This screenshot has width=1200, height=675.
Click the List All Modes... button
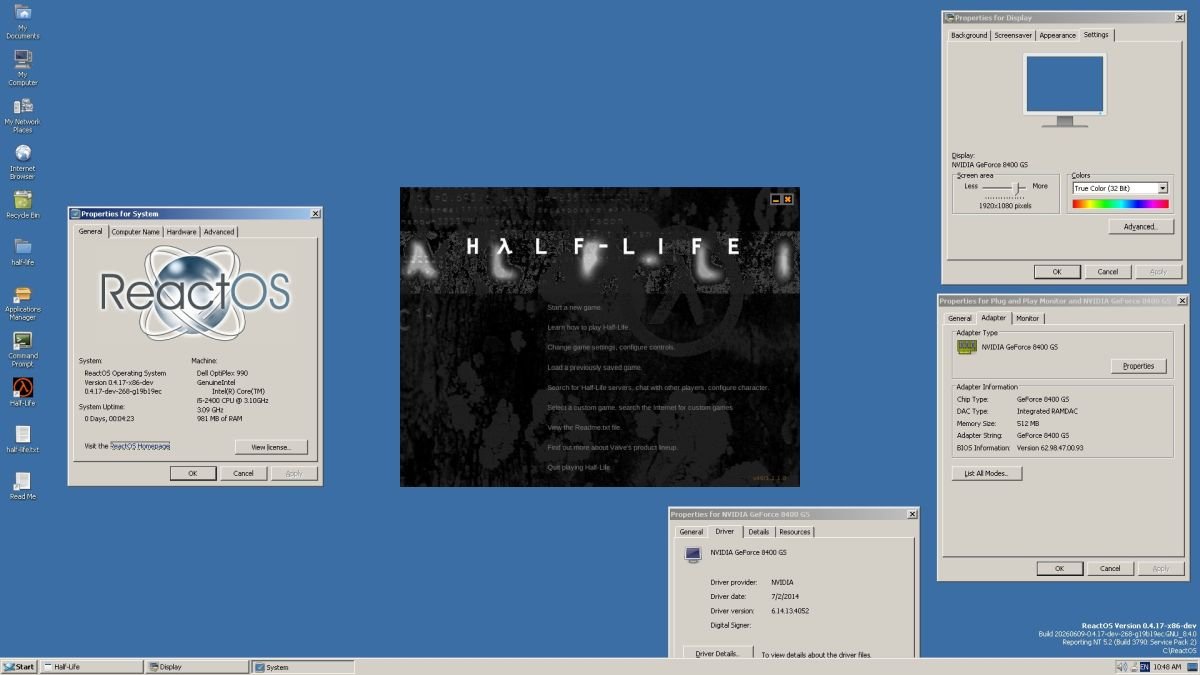(986, 473)
